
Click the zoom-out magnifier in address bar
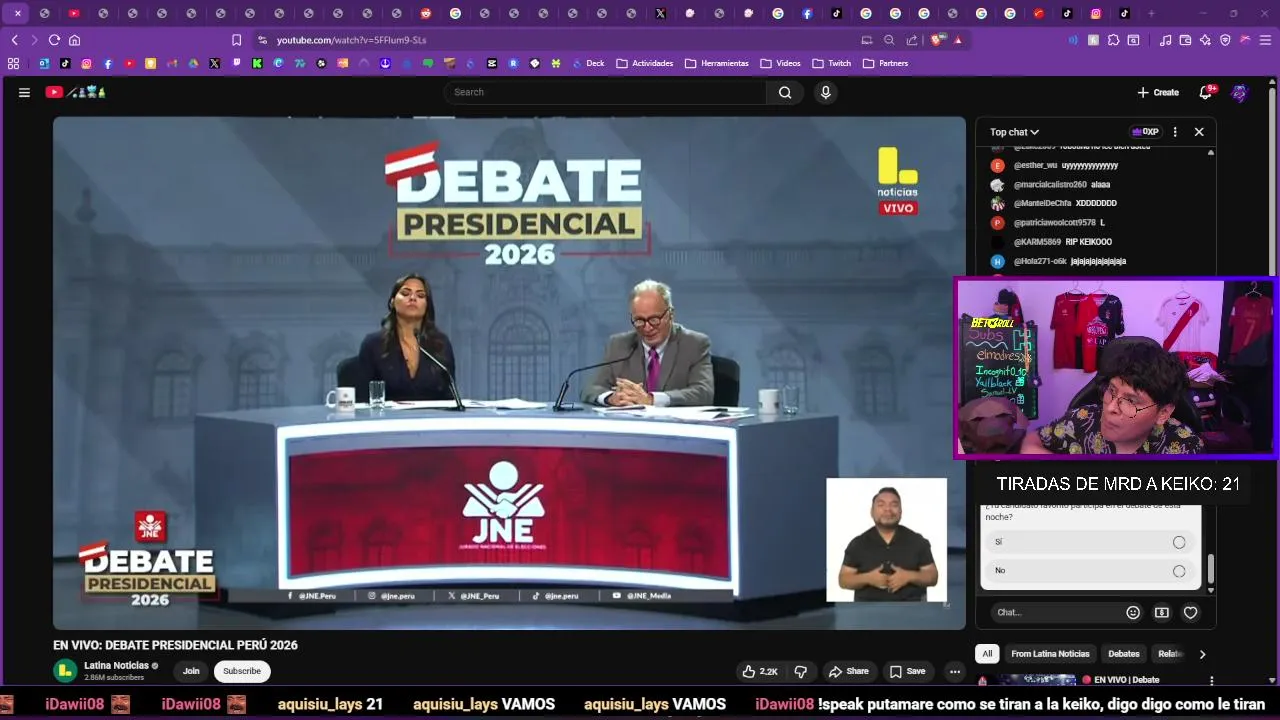tap(889, 40)
